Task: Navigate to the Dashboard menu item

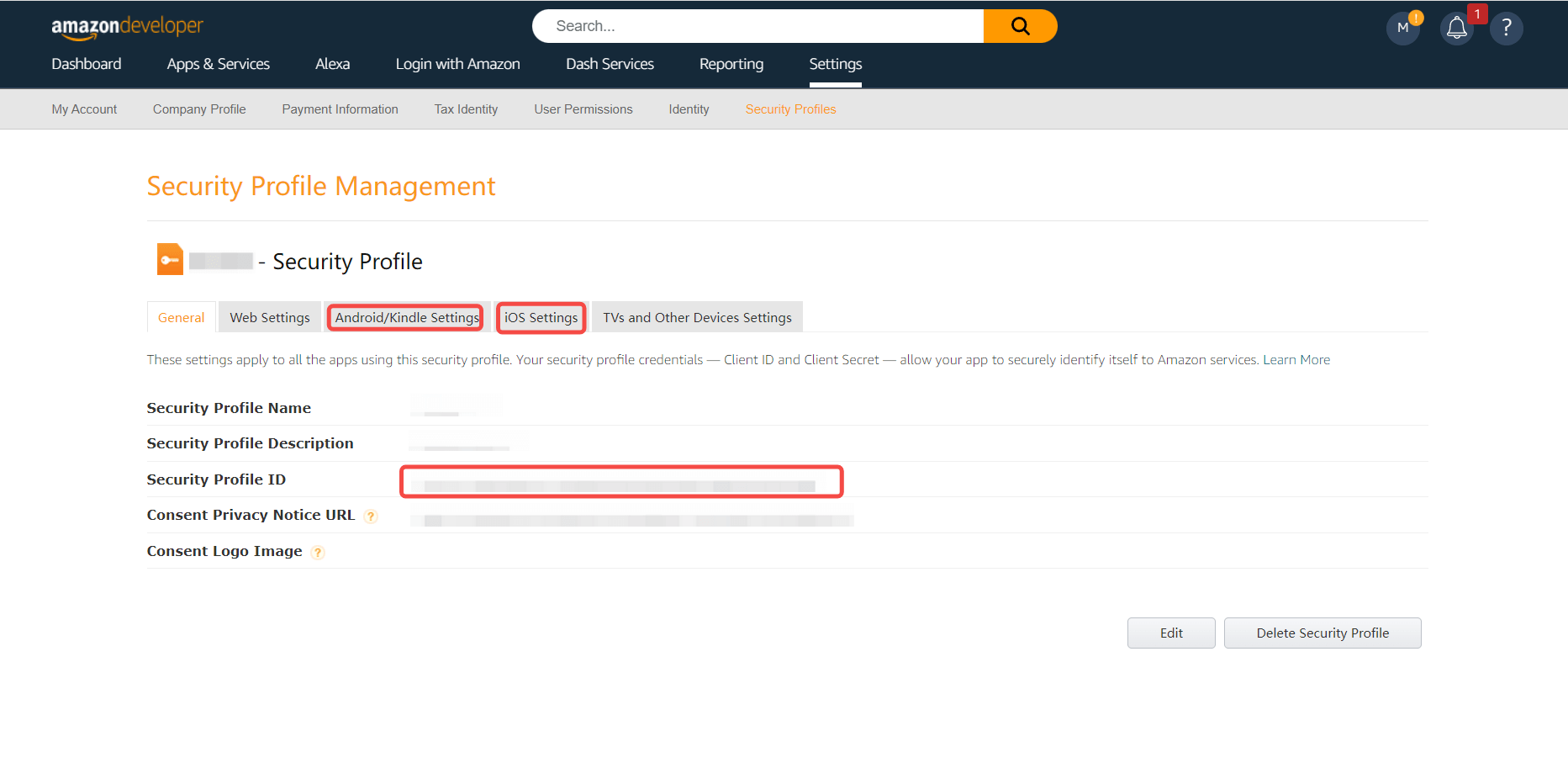Action: pyautogui.click(x=86, y=64)
